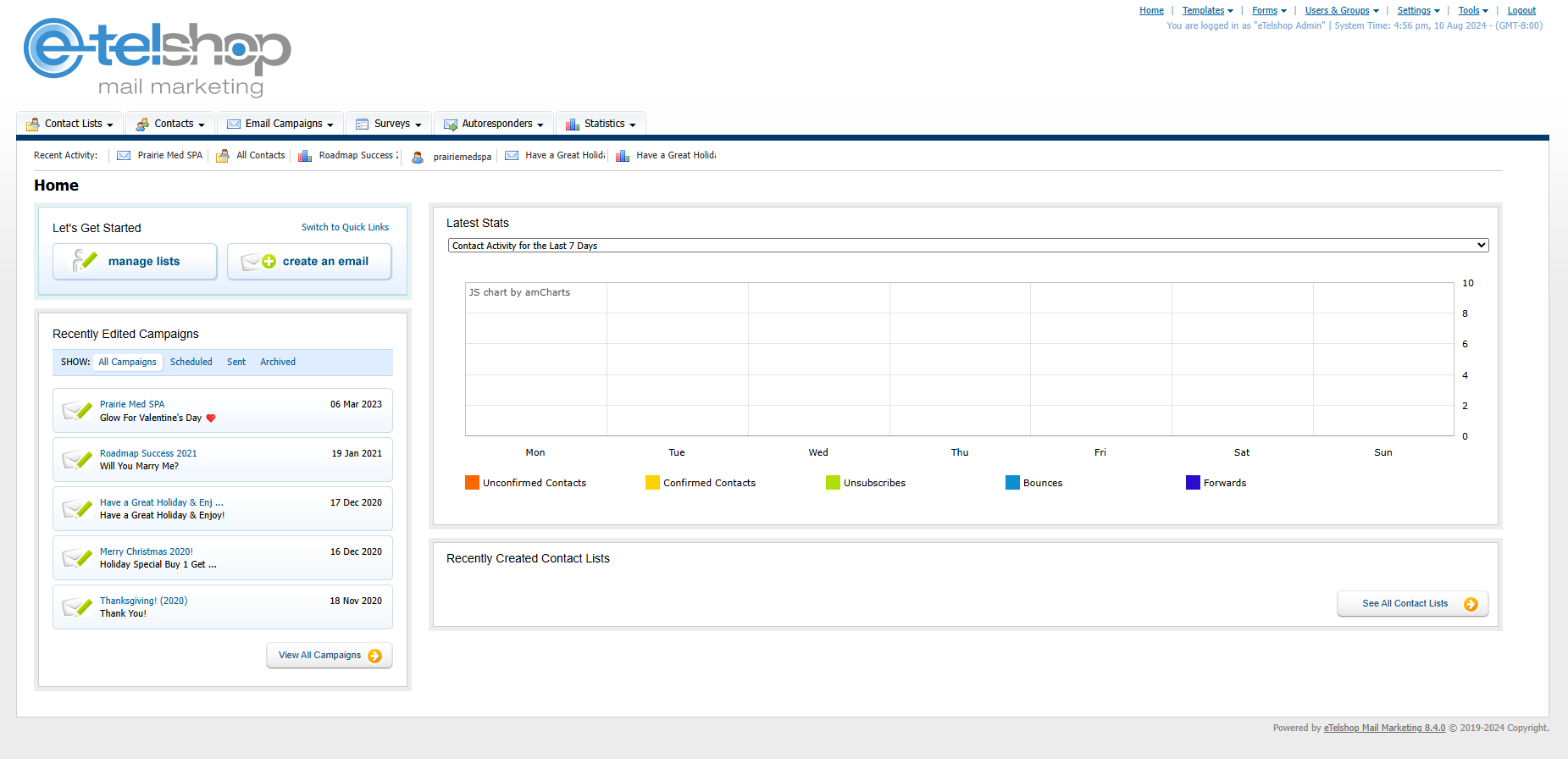Screen dimensions: 1568x759
Task: Switch to the Scheduled campaigns tab
Action: click(x=191, y=362)
